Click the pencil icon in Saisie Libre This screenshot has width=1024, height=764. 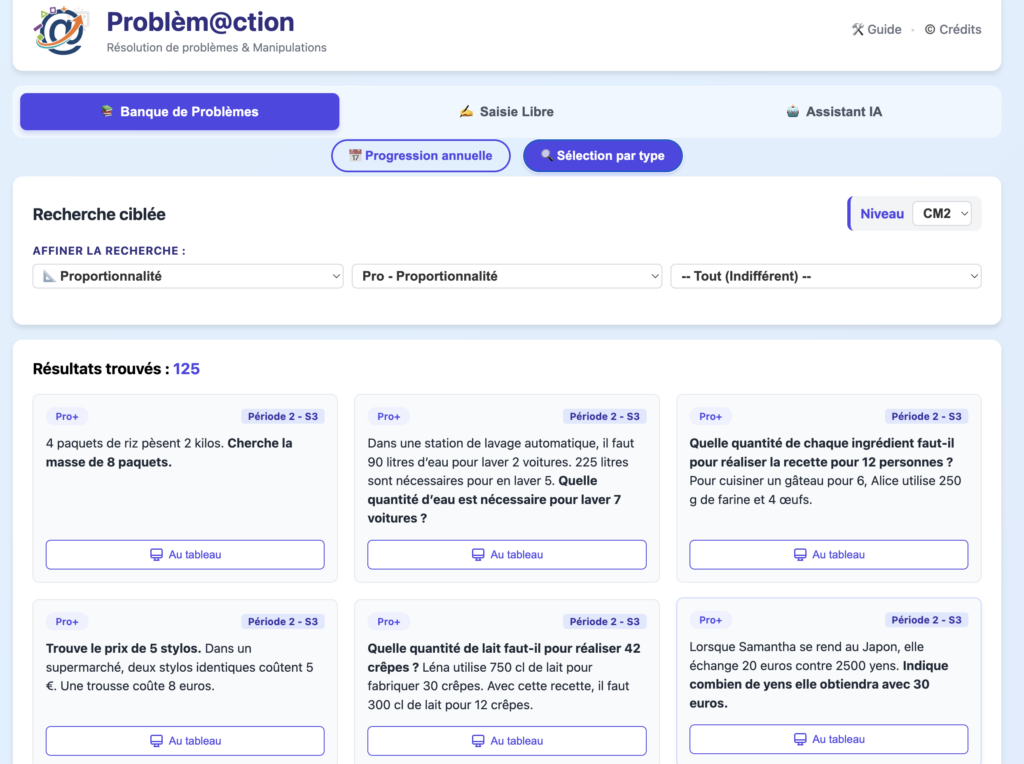466,112
